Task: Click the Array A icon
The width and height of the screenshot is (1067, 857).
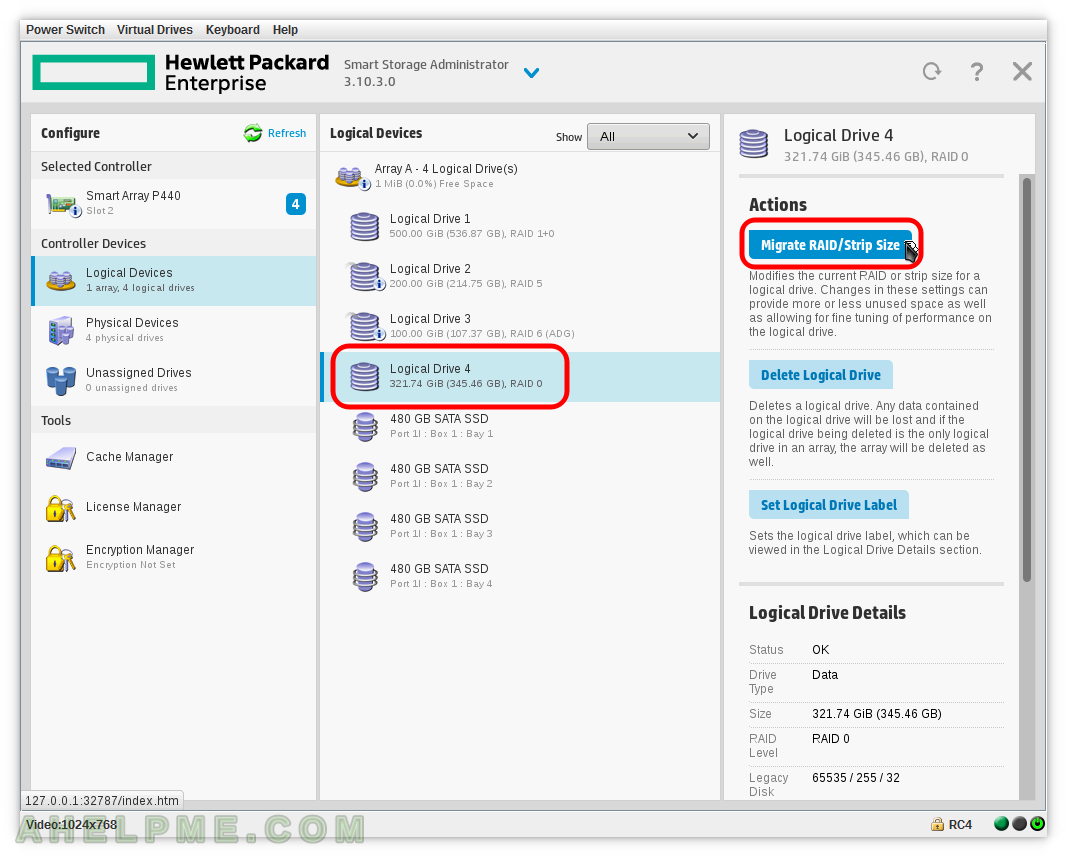Action: pyautogui.click(x=352, y=177)
